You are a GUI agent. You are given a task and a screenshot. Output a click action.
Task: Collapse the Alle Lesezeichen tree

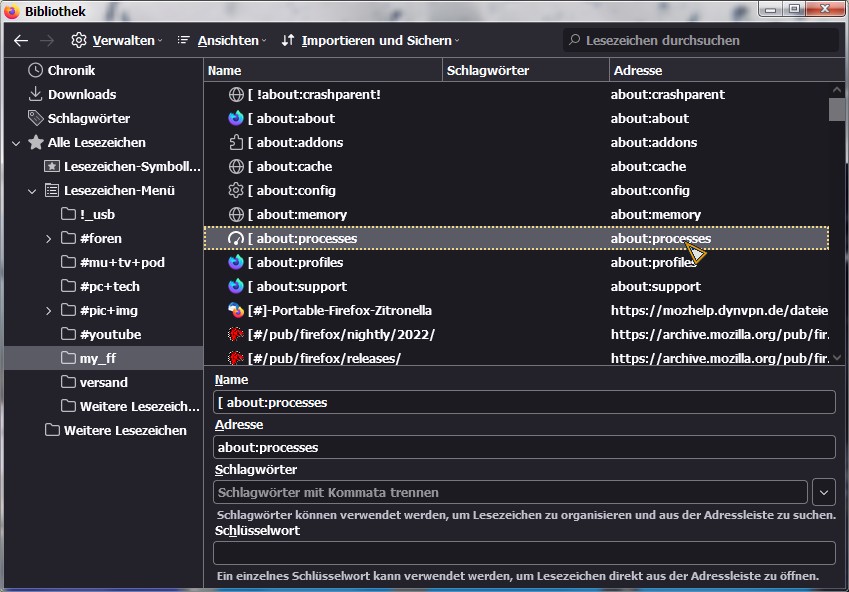pyautogui.click(x=16, y=143)
